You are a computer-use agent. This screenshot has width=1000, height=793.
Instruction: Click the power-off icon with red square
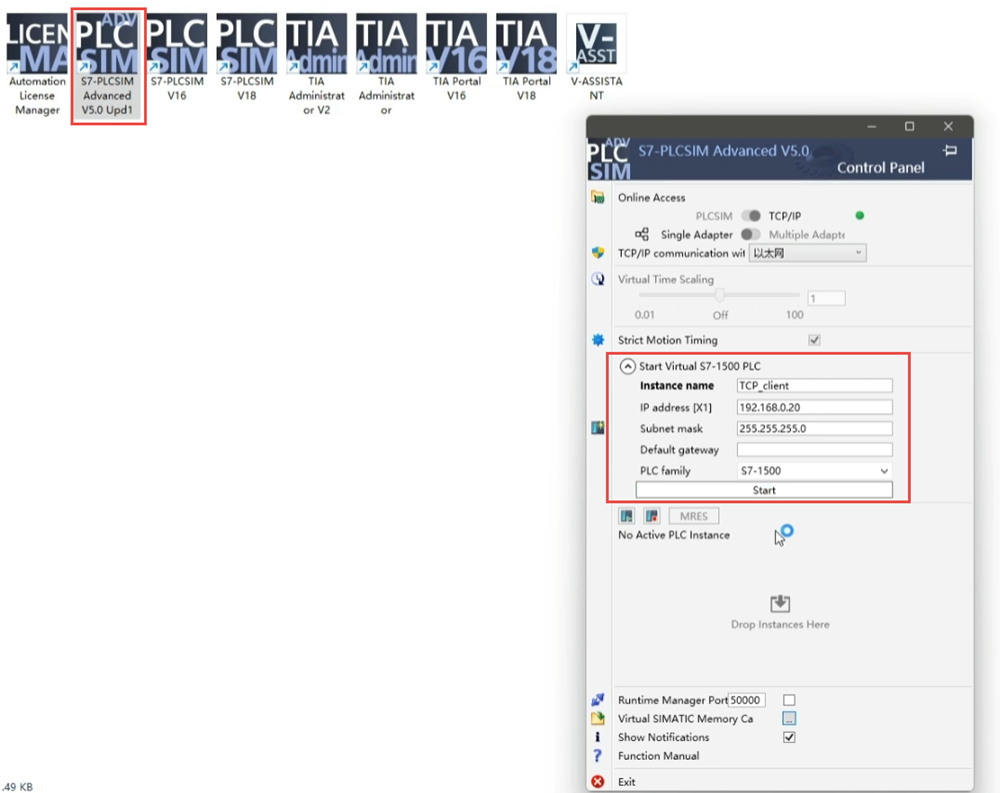(x=652, y=516)
